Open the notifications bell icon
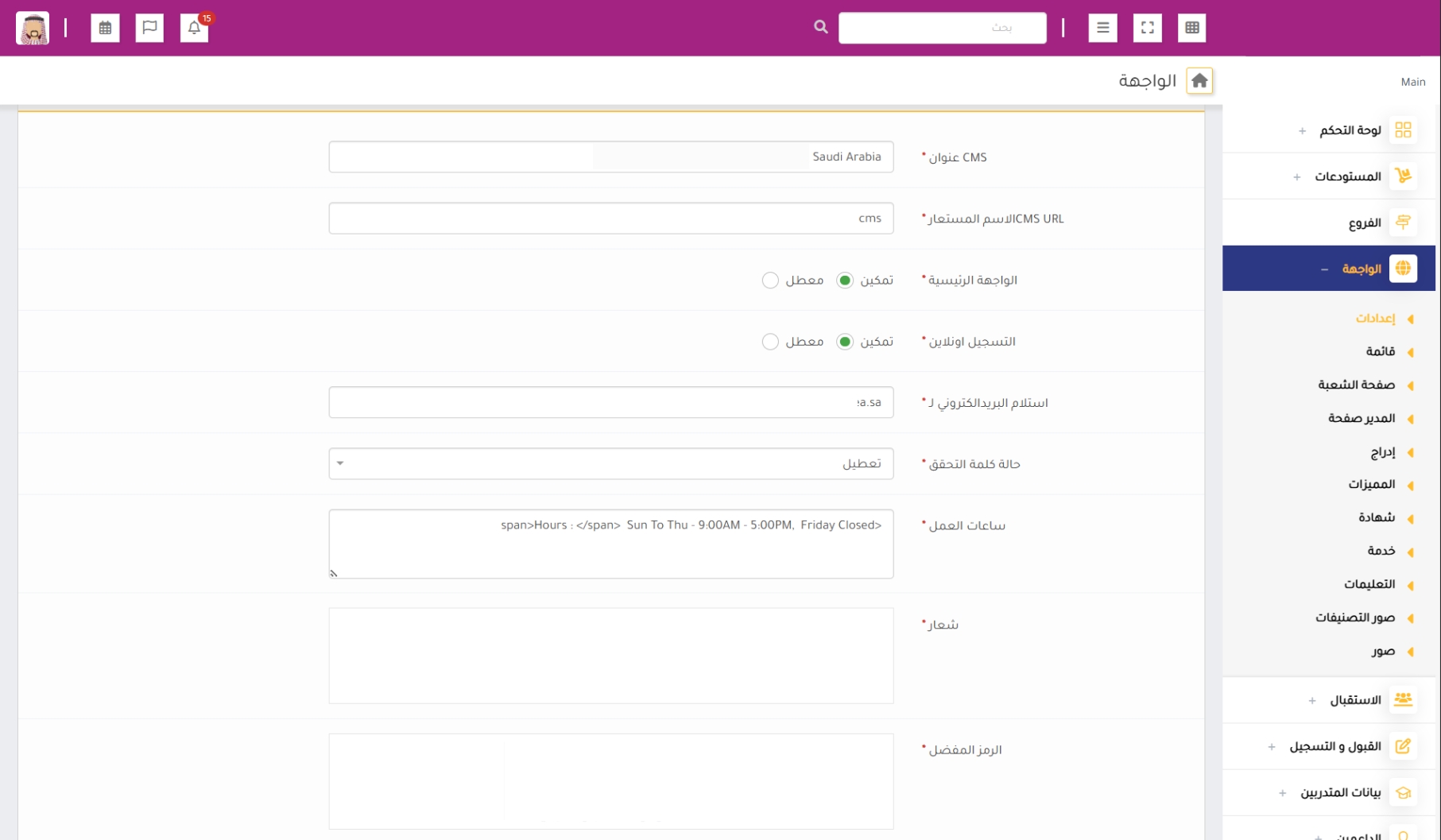Image resolution: width=1441 pixels, height=840 pixels. click(194, 28)
